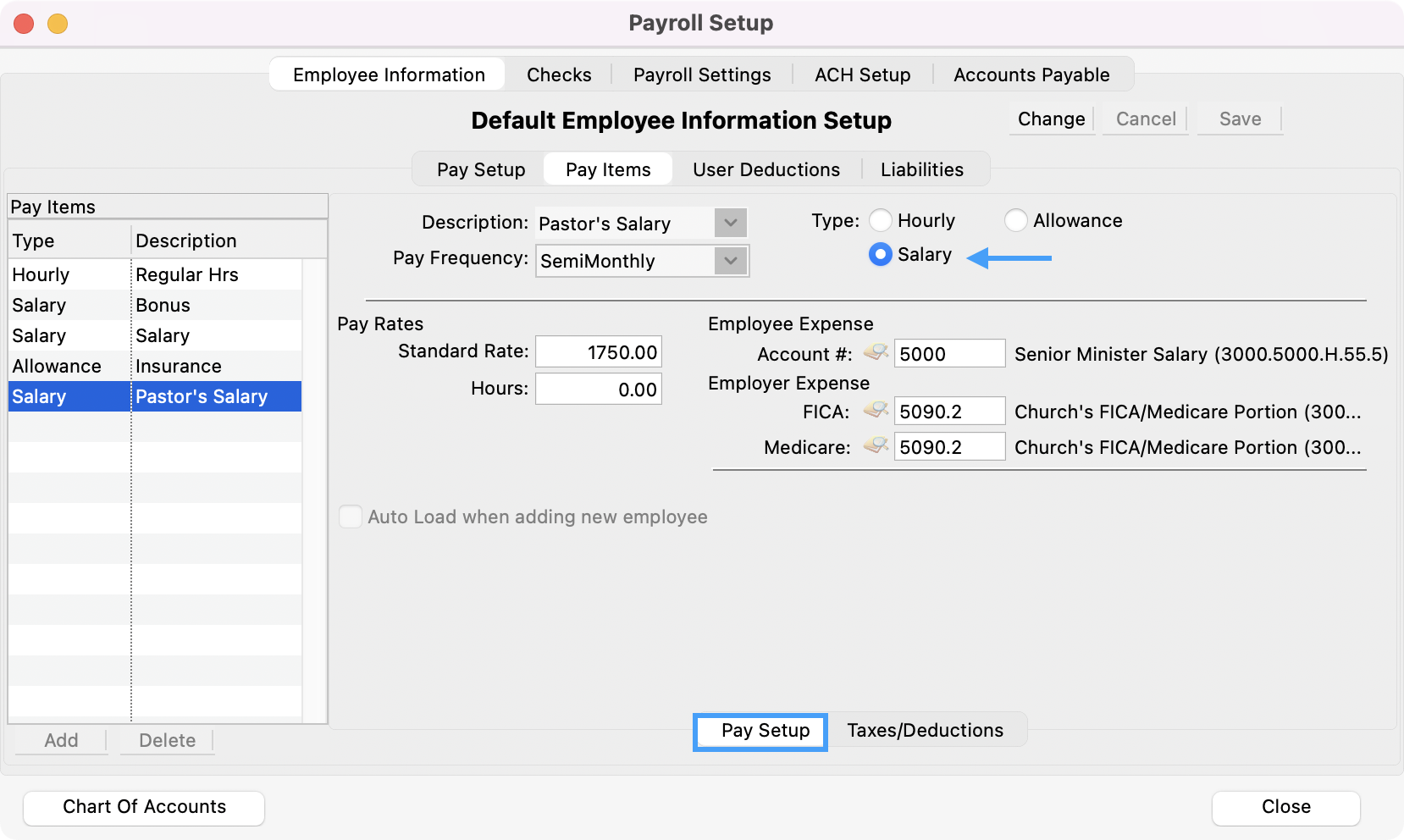Click the Standard Rate input field
The width and height of the screenshot is (1404, 840).
point(599,352)
